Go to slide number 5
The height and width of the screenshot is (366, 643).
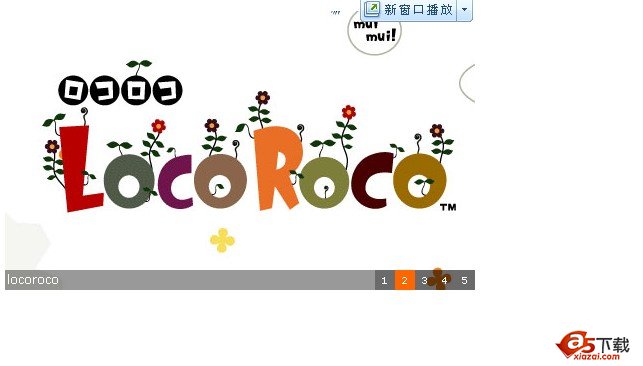pyautogui.click(x=464, y=280)
